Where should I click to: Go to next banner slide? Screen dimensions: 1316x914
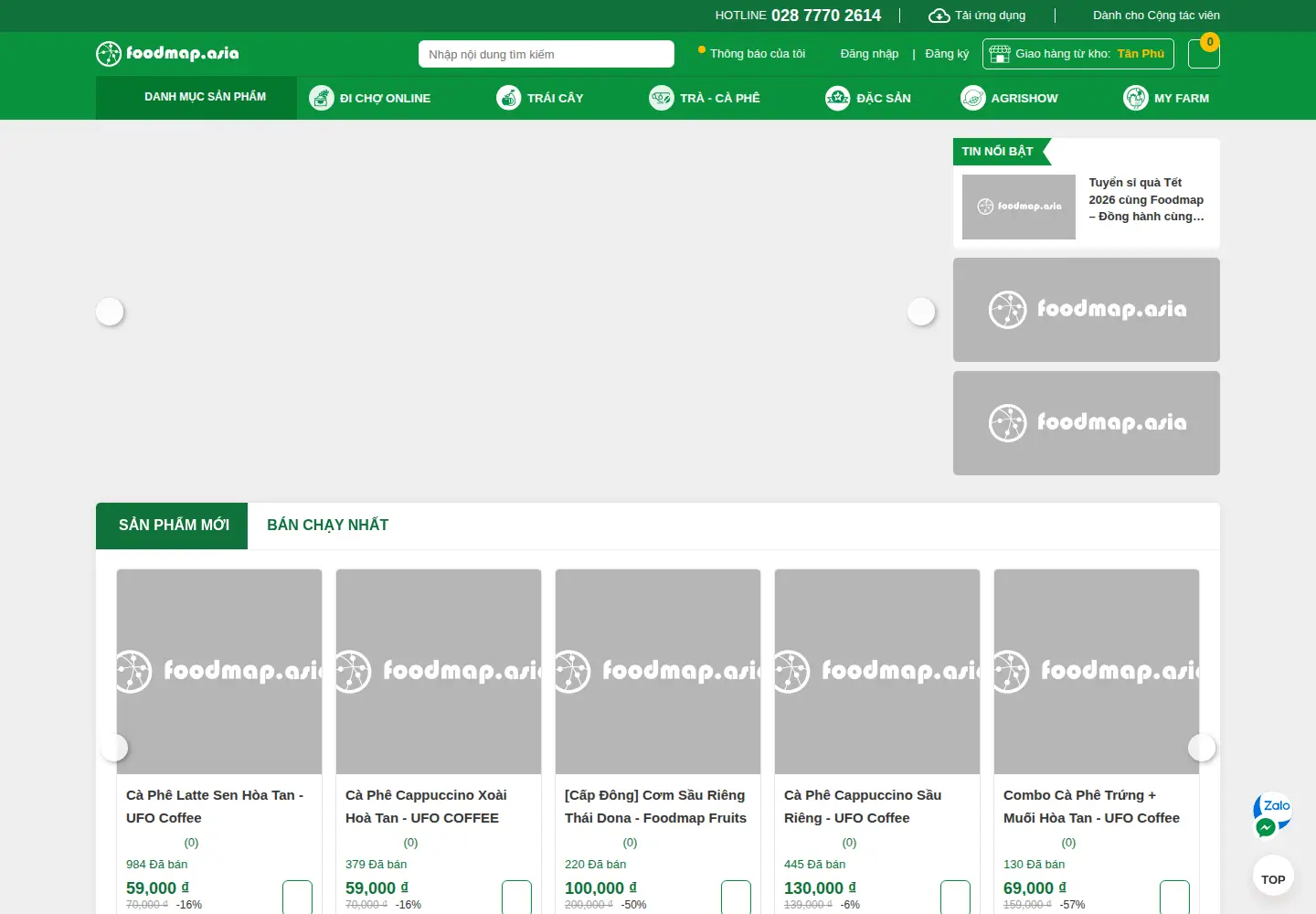pyautogui.click(x=921, y=312)
